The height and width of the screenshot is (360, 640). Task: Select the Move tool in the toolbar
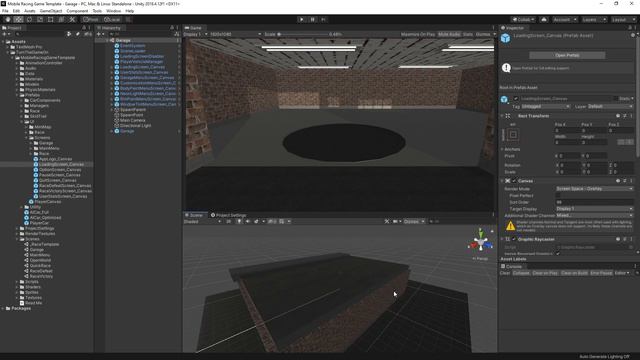point(18,19)
